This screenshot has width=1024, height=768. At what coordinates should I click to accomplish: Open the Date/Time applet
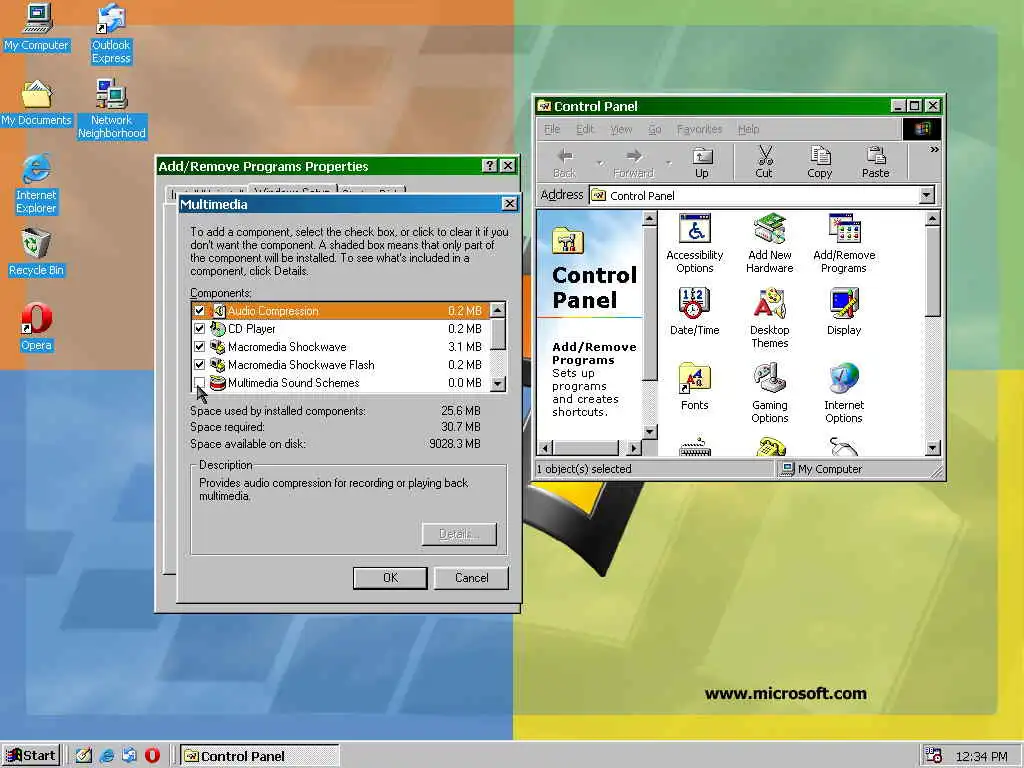(x=694, y=312)
